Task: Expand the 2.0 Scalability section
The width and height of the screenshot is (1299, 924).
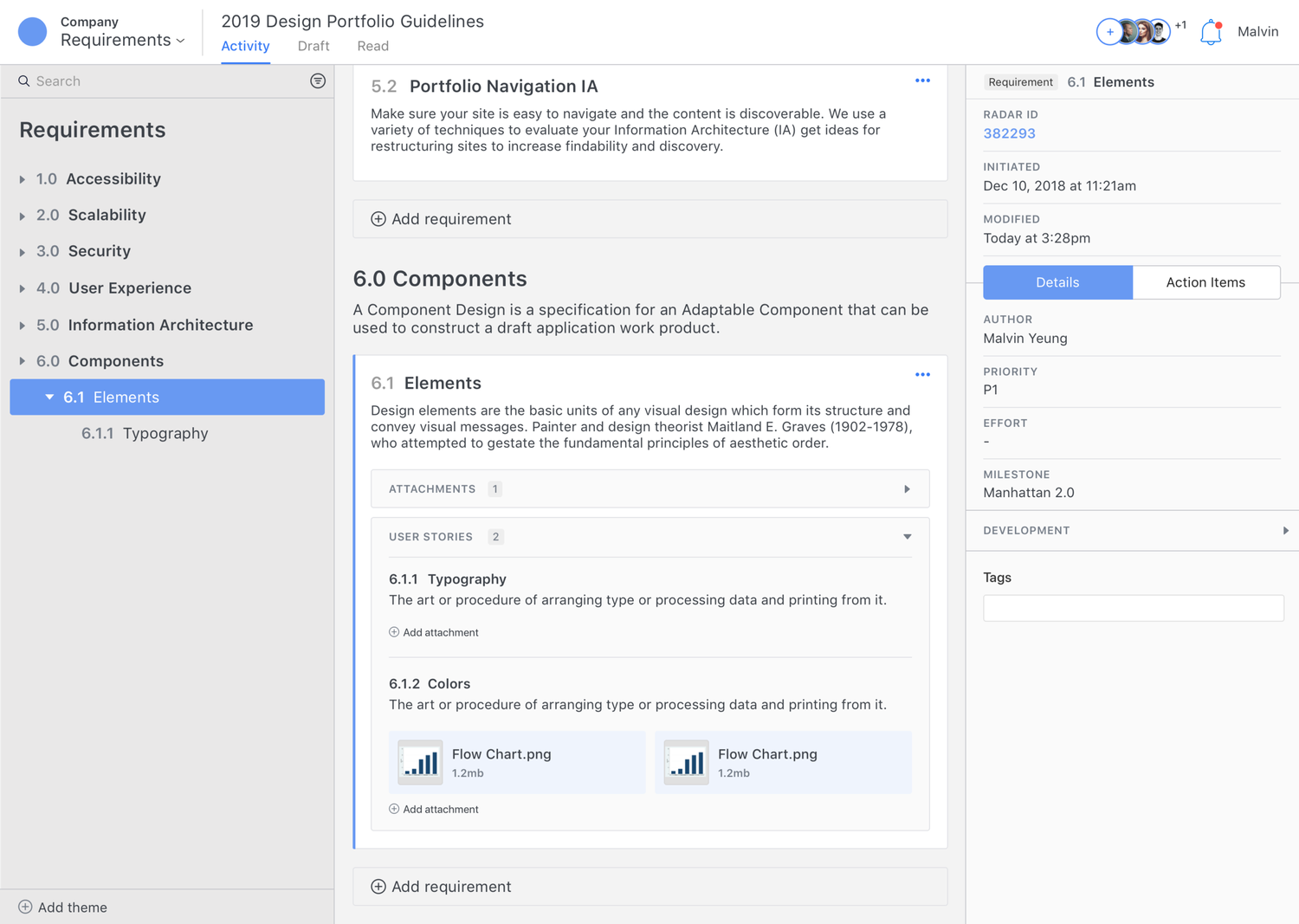Action: tap(23, 216)
